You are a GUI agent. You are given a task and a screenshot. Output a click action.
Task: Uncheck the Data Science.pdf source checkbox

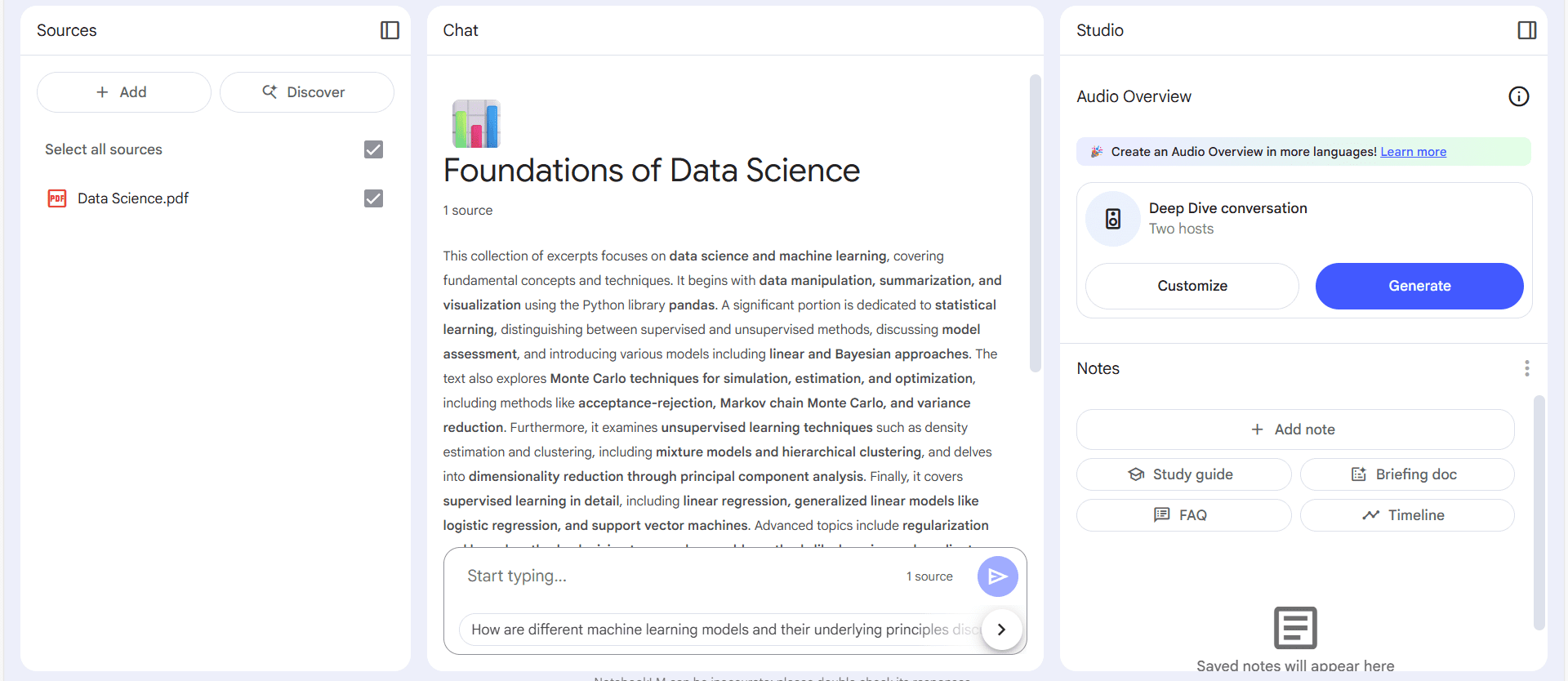(373, 198)
